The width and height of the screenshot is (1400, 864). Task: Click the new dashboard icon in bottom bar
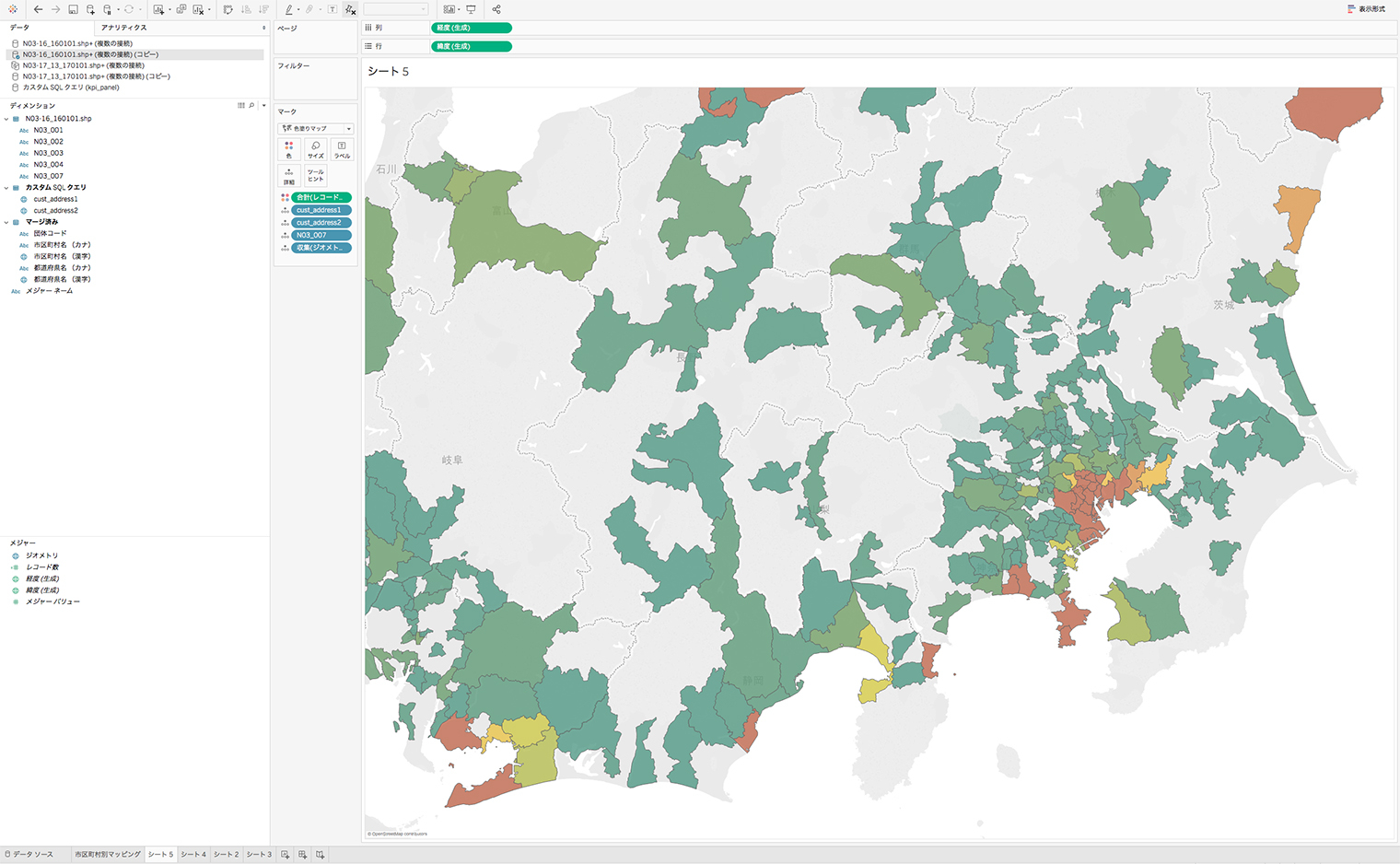click(302, 855)
